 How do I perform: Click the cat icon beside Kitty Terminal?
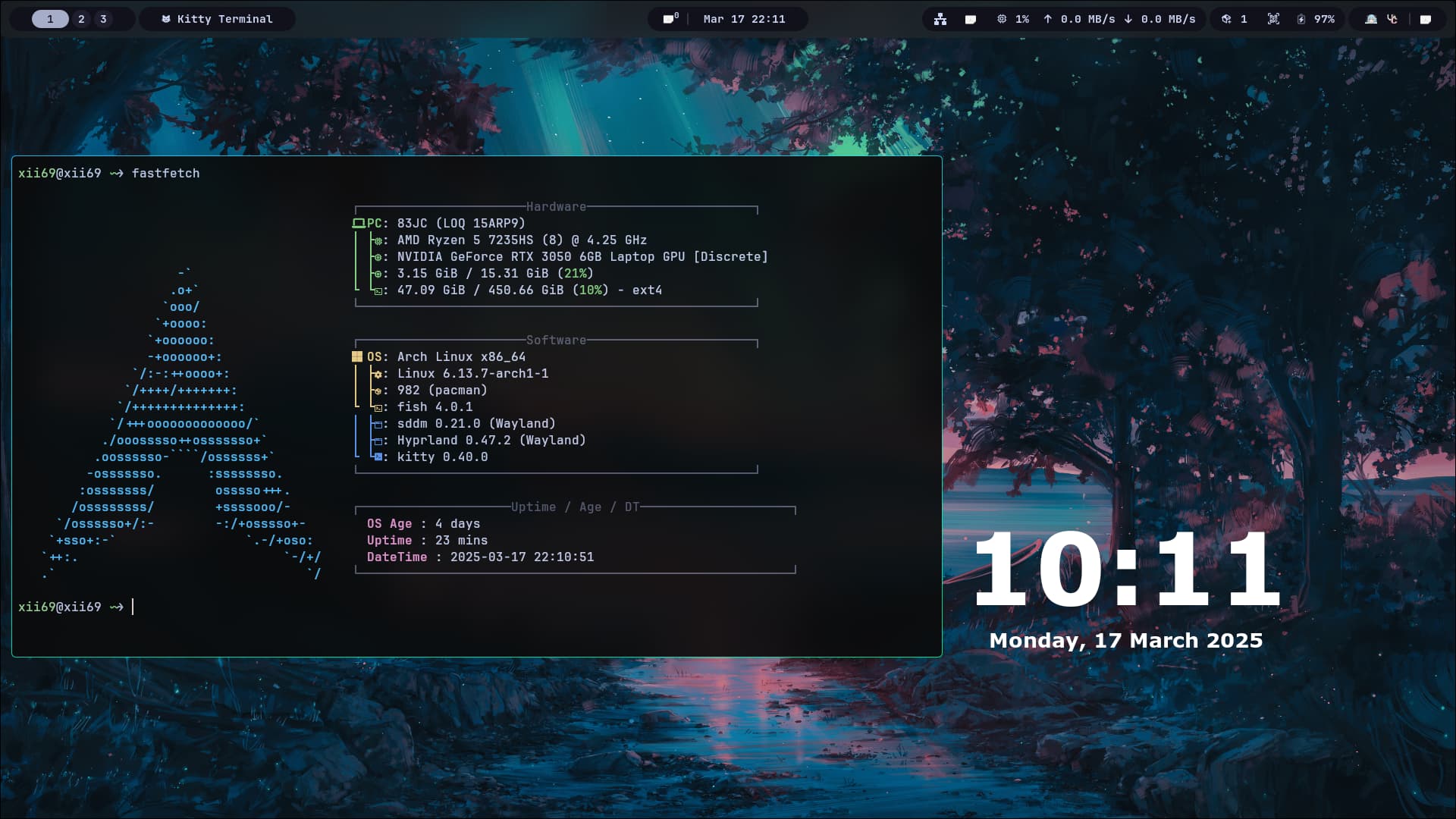click(166, 19)
